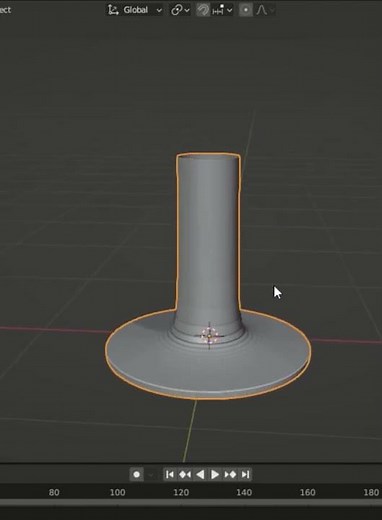
Task: Click frame 100 on the timeline ruler
Action: point(117,492)
